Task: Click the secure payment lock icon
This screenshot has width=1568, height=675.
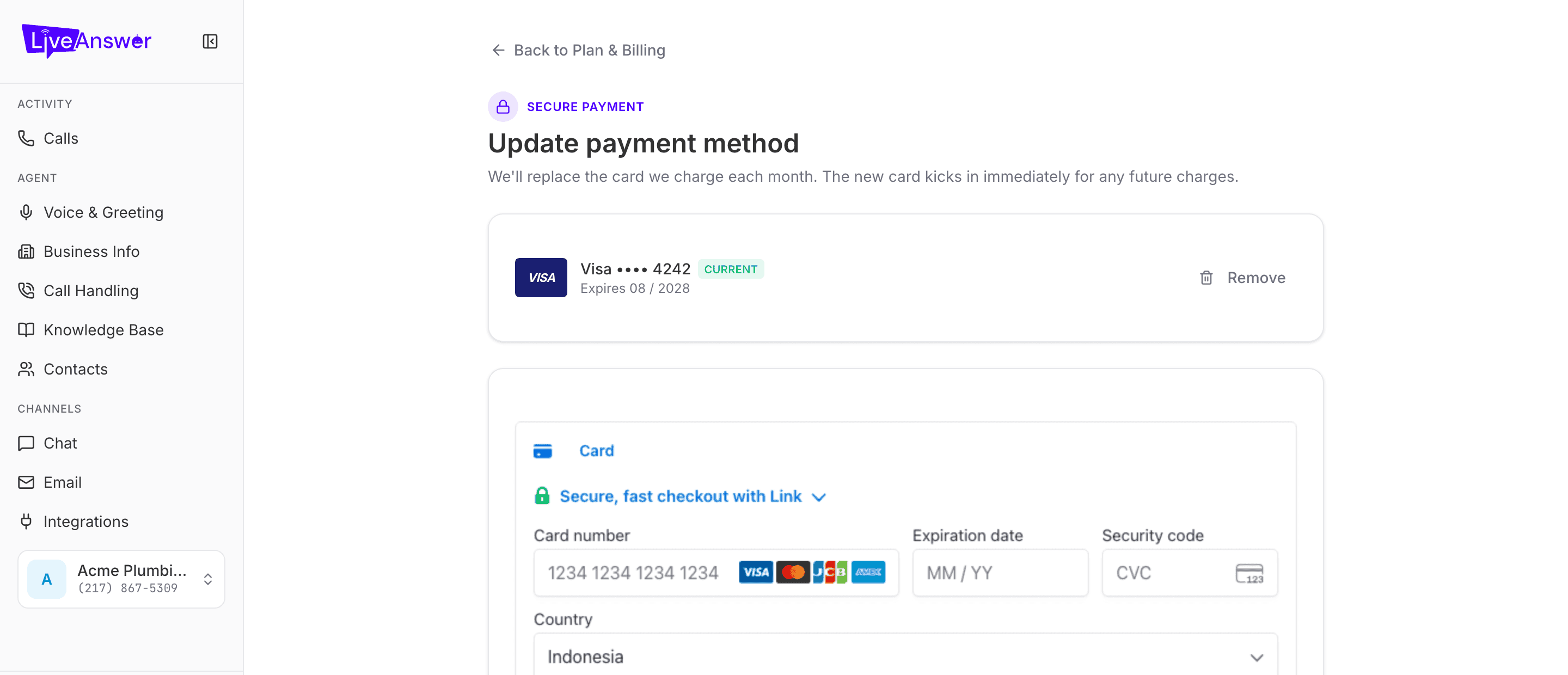Action: (503, 107)
